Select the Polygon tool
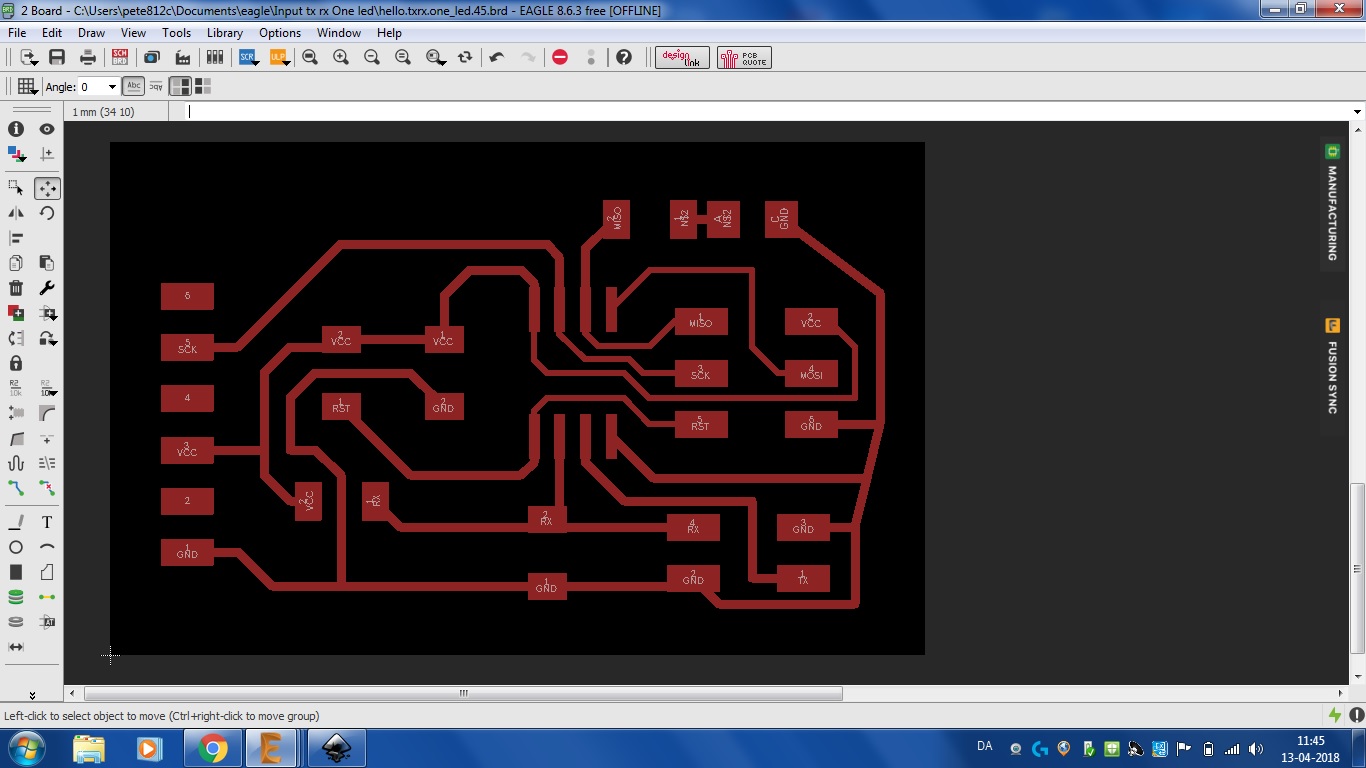The width and height of the screenshot is (1366, 768). click(47, 572)
